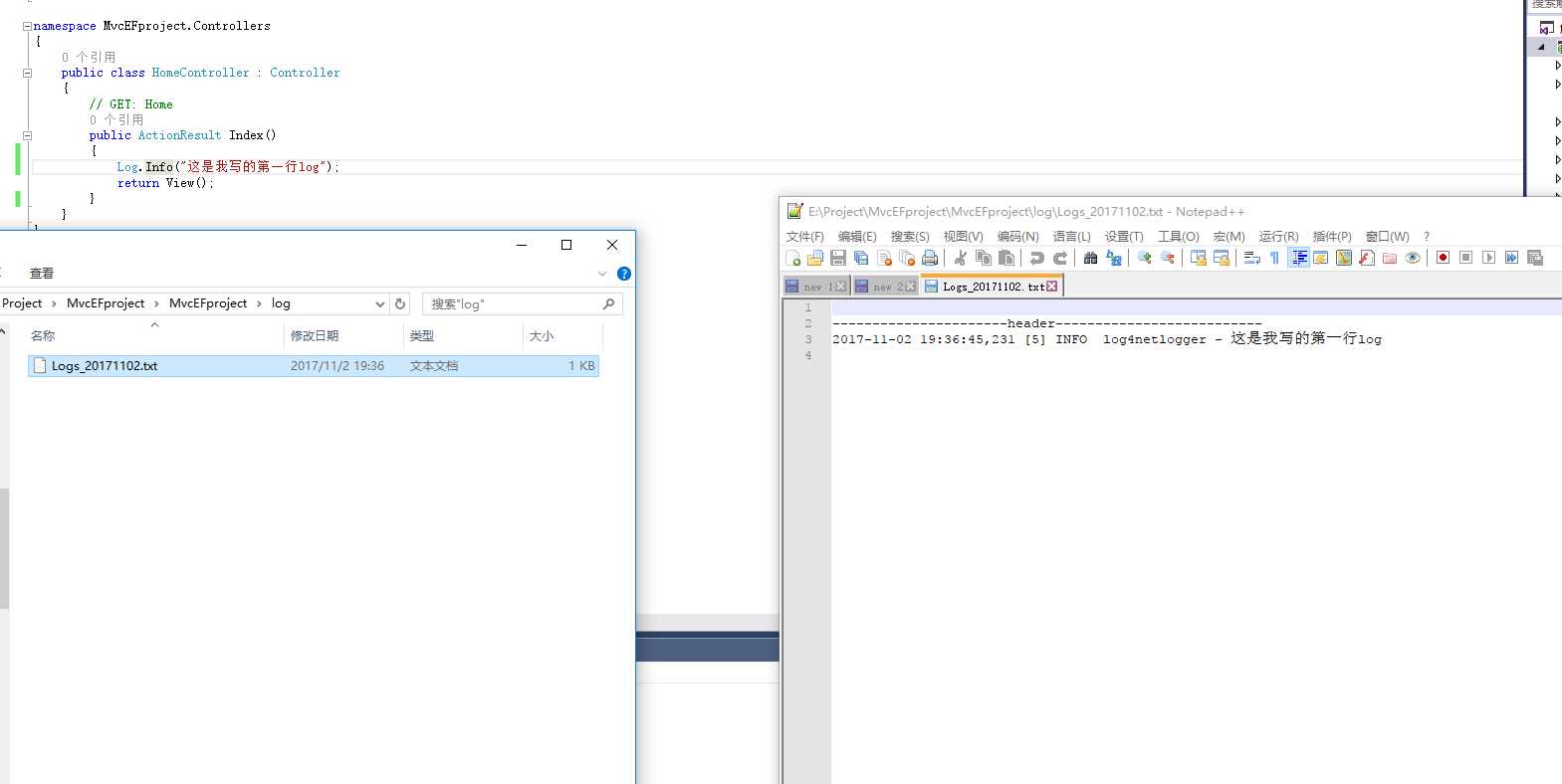Sort by 名称 column header
The width and height of the screenshot is (1562, 784).
[43, 336]
